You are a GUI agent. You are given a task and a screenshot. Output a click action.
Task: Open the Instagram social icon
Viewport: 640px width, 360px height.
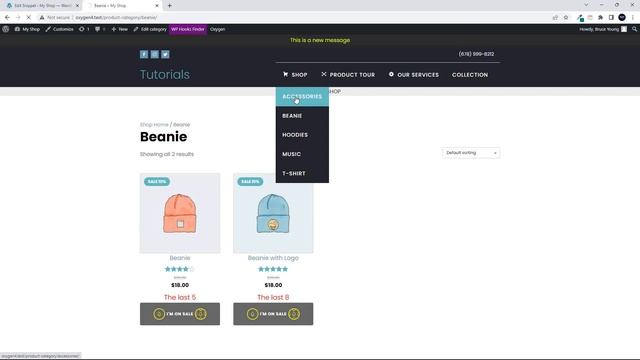pos(155,54)
